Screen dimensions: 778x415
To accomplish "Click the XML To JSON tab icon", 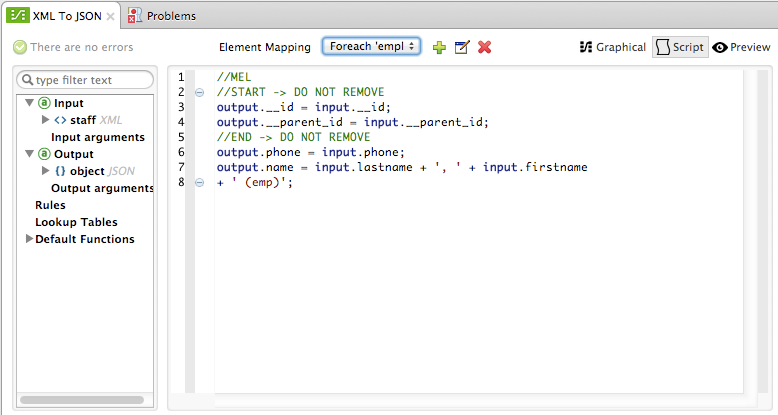I will (x=17, y=15).
